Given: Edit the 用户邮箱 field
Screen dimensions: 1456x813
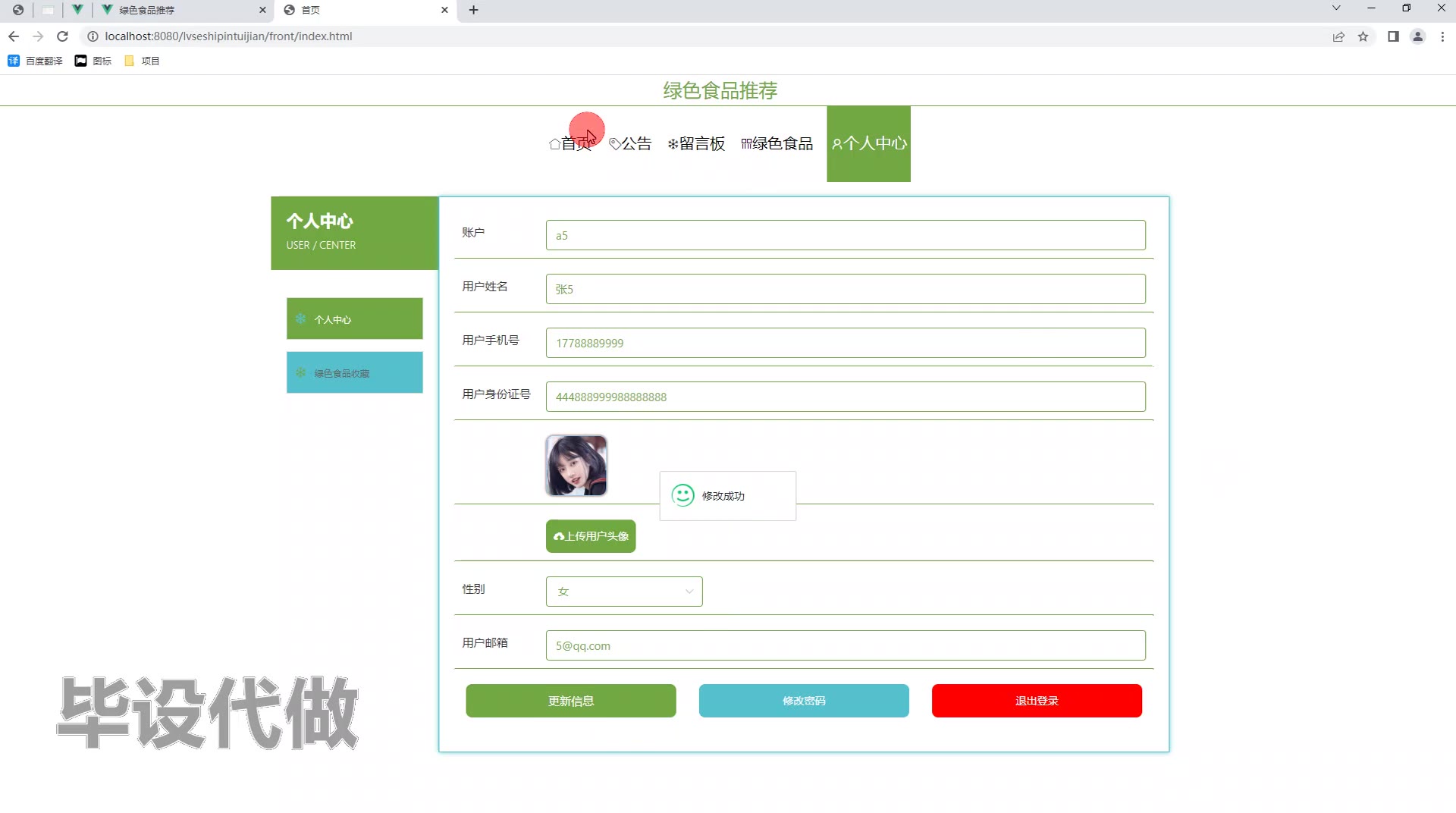Looking at the screenshot, I should 846,645.
